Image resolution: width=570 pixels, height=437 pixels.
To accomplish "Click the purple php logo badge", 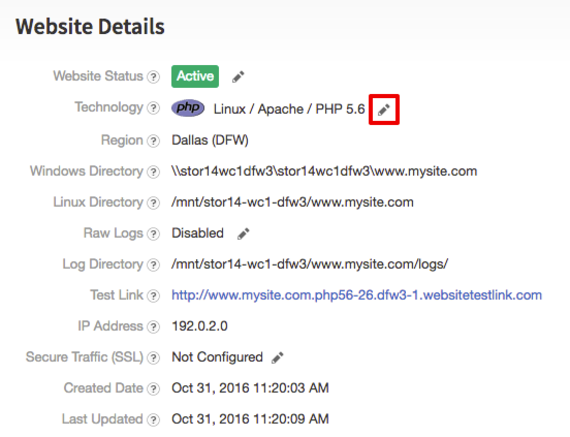I will pos(188,108).
